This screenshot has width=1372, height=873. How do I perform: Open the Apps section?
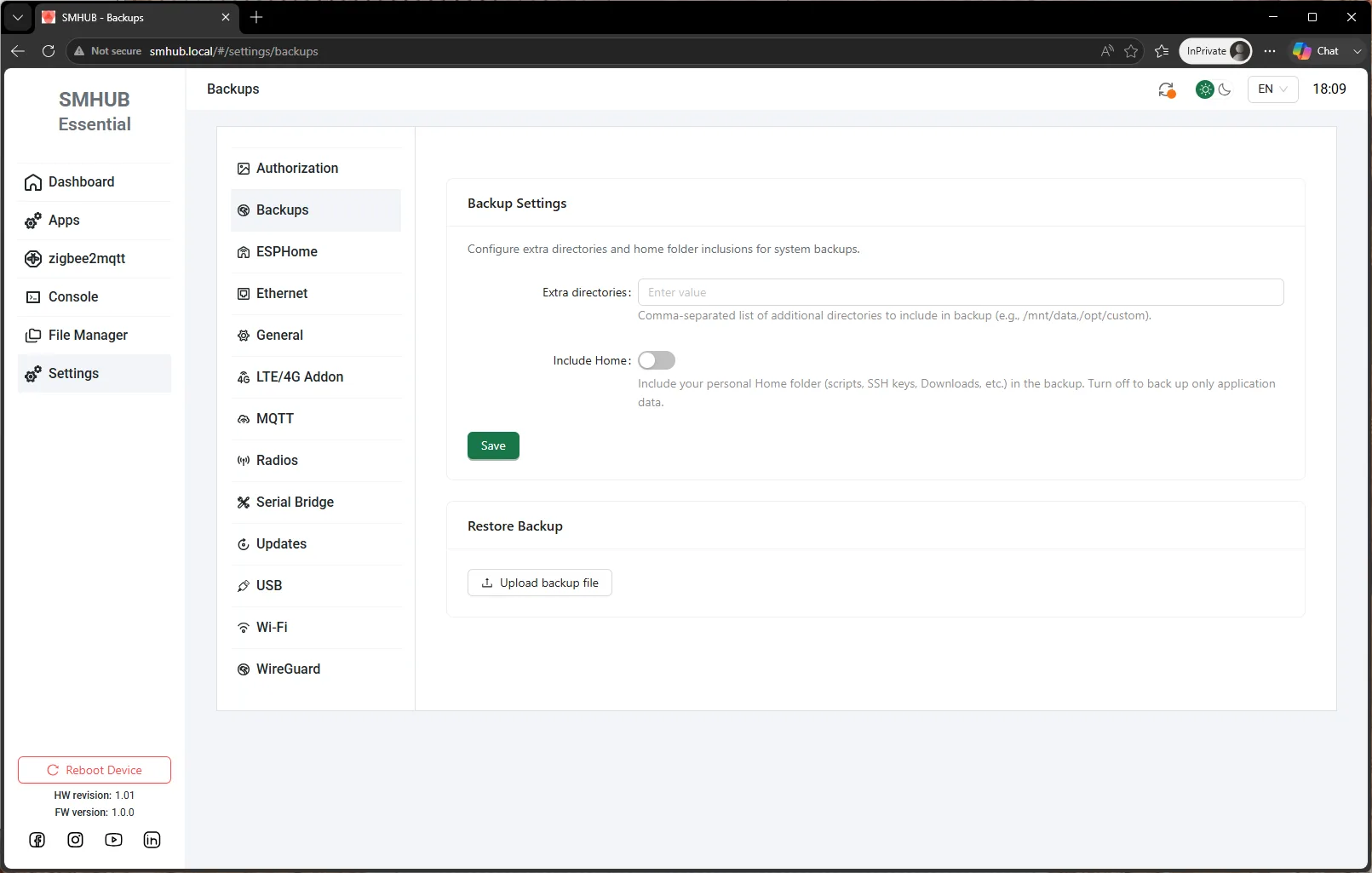pyautogui.click(x=94, y=221)
